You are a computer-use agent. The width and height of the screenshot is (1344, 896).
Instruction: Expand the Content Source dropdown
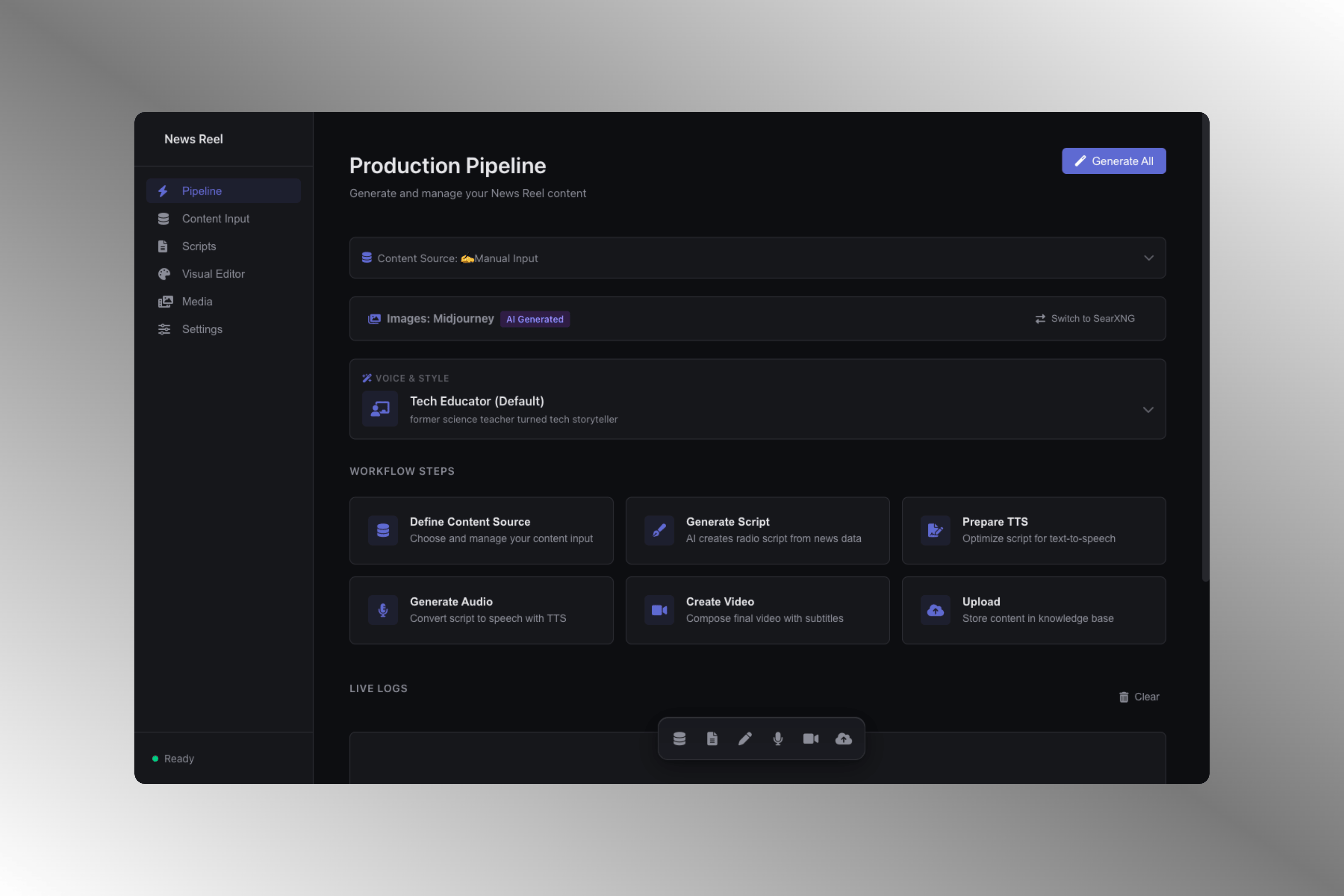(x=1149, y=258)
